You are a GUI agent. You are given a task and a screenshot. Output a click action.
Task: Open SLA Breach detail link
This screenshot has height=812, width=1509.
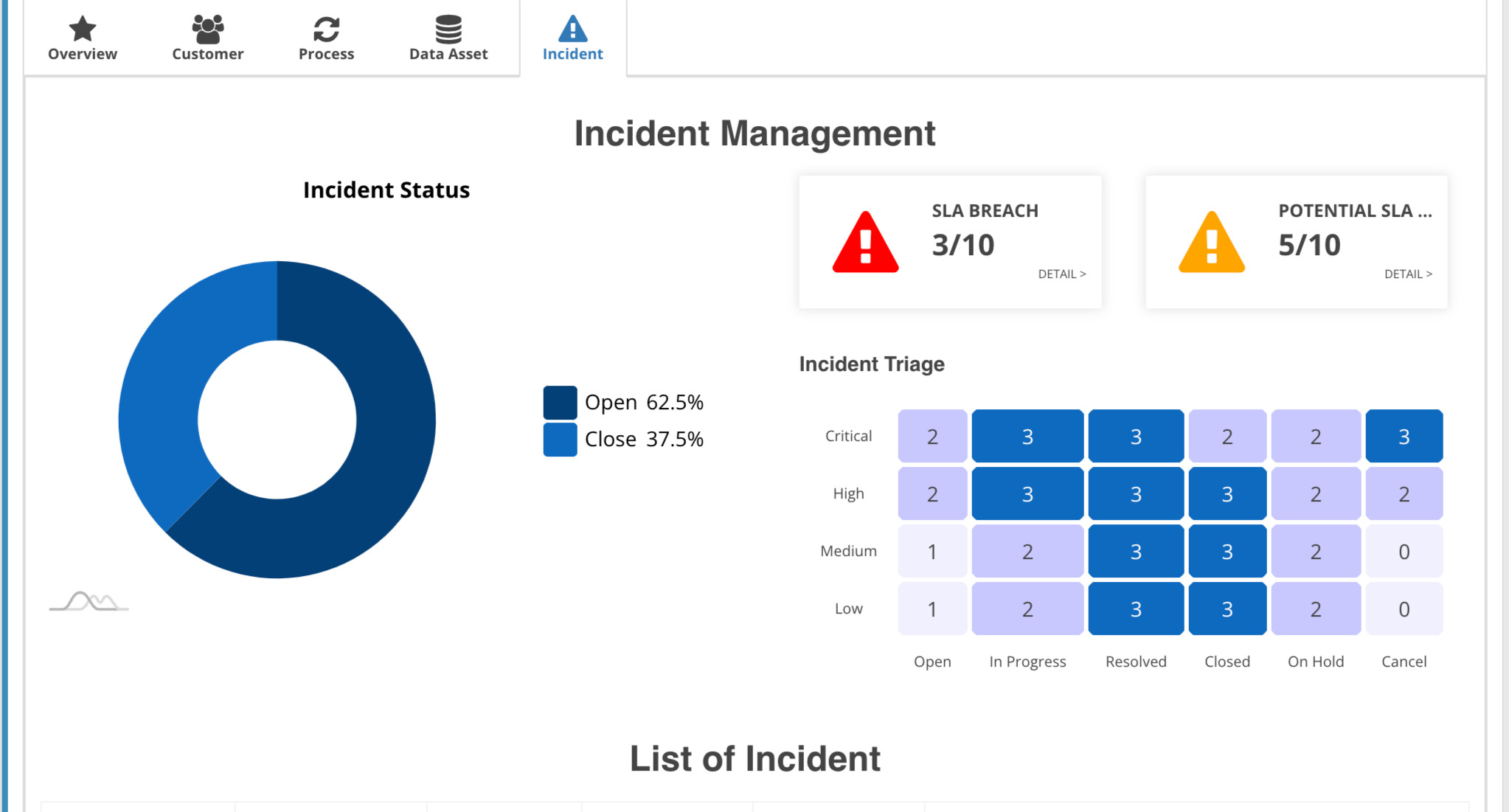(x=1063, y=273)
